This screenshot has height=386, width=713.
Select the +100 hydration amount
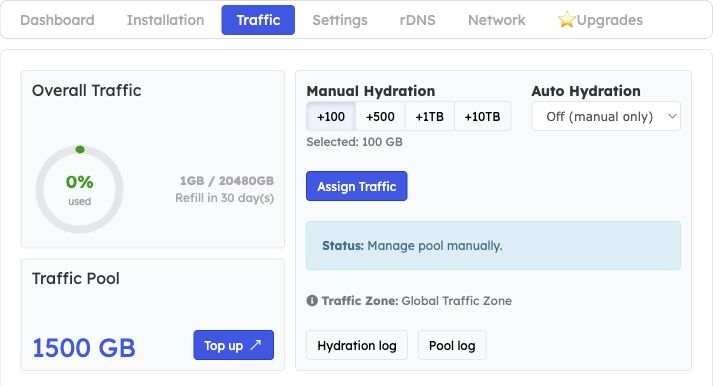click(x=331, y=116)
